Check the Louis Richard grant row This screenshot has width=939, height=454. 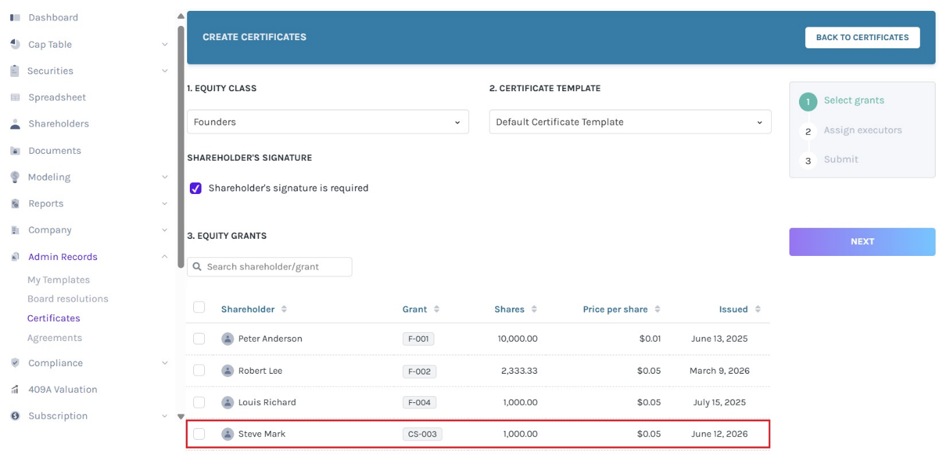click(x=199, y=402)
